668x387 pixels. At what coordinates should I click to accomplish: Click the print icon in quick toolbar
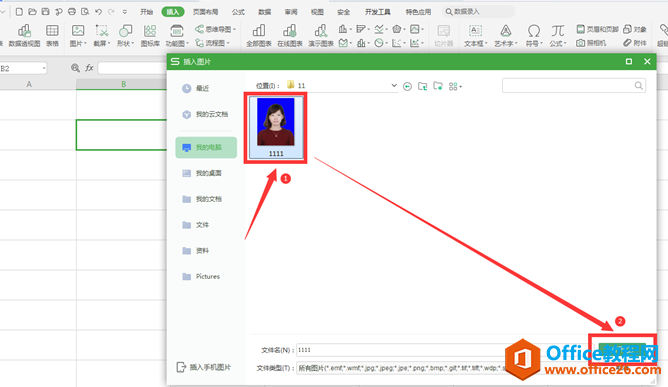(72, 12)
